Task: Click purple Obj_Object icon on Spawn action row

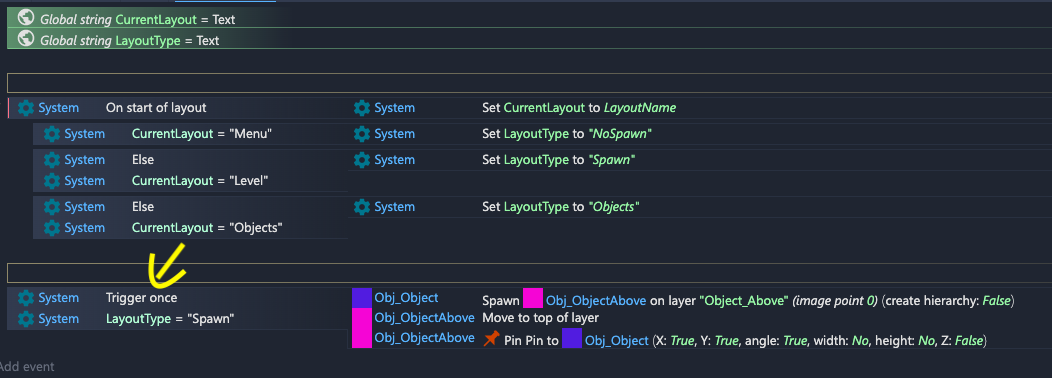Action: coord(362,298)
